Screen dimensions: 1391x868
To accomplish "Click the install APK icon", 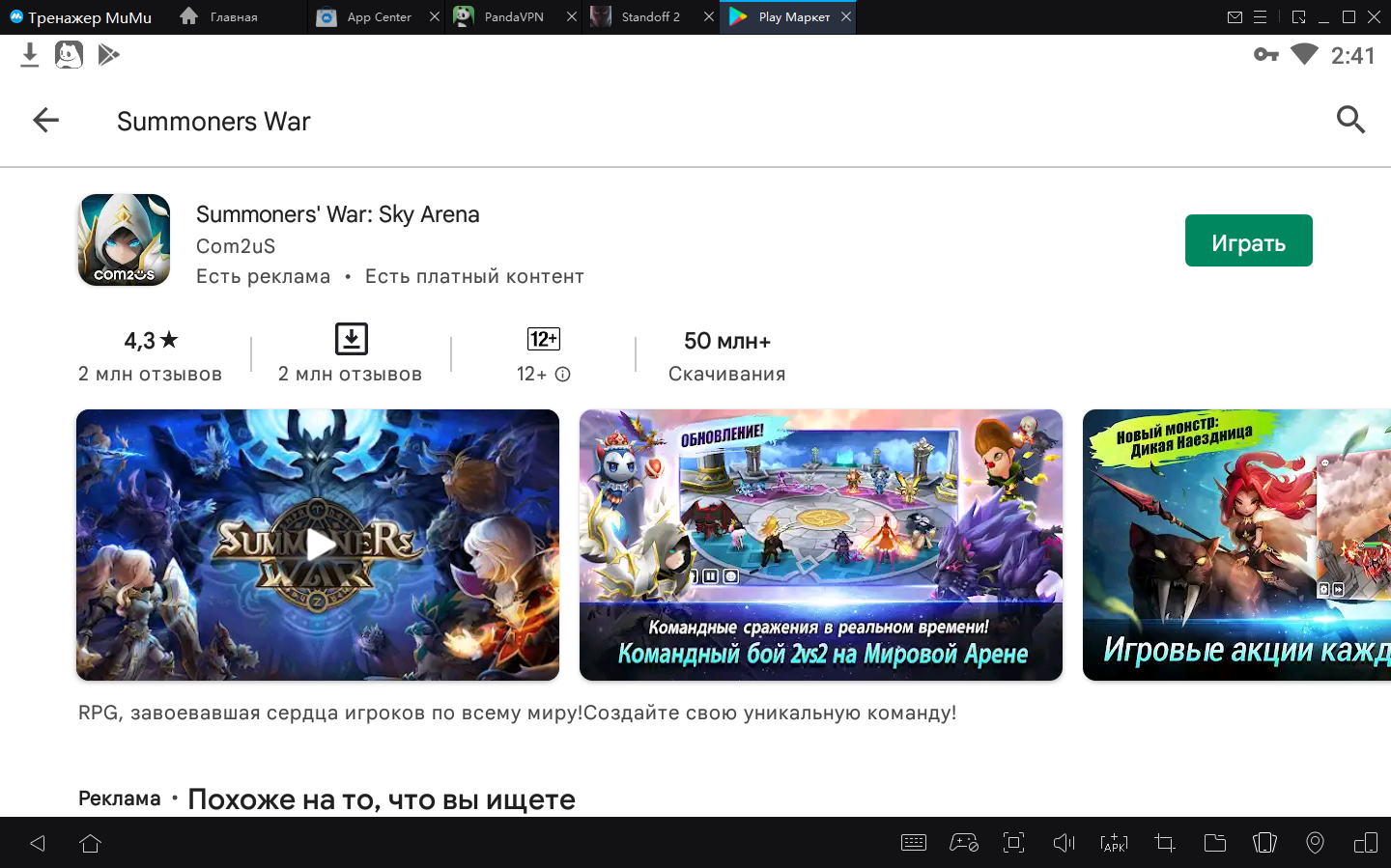I will point(1114,843).
